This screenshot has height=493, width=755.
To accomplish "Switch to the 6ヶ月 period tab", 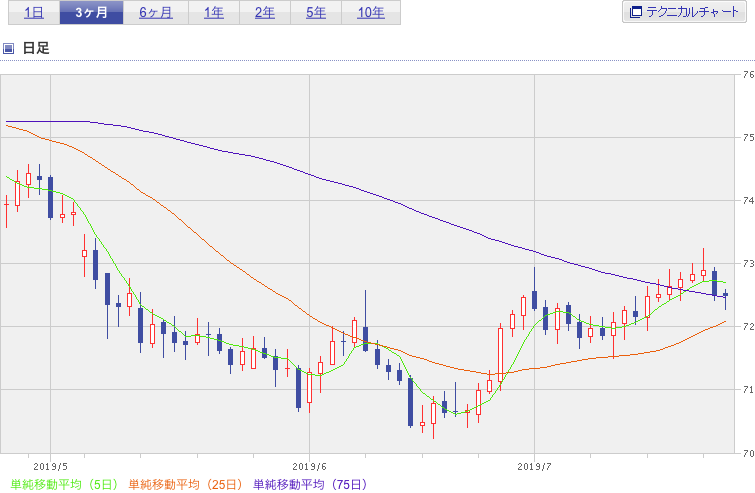I will click(x=156, y=13).
